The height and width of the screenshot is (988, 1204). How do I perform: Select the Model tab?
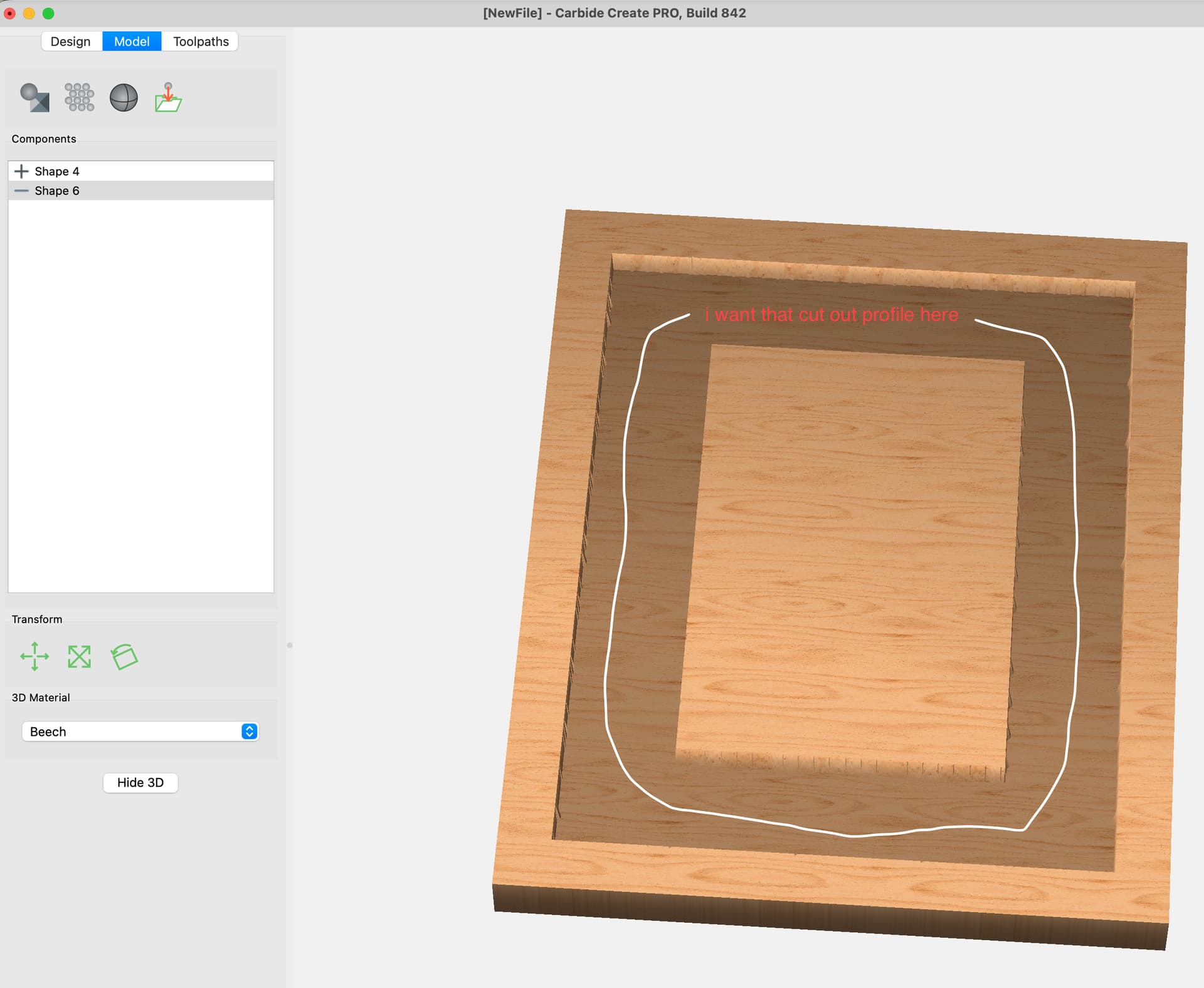pos(132,41)
